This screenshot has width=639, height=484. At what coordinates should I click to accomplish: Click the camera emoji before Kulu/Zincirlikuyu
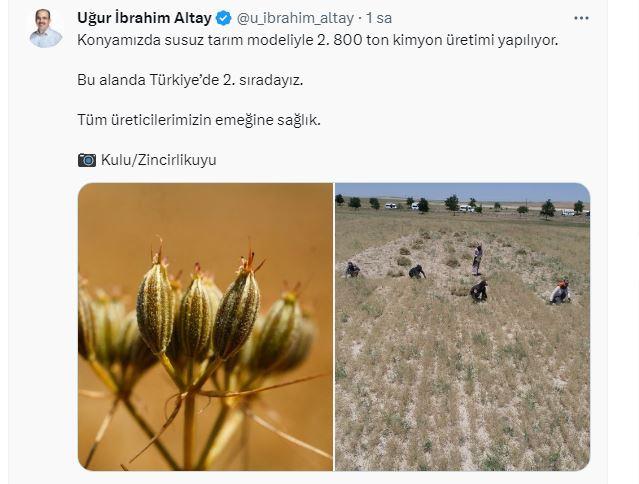click(x=87, y=160)
